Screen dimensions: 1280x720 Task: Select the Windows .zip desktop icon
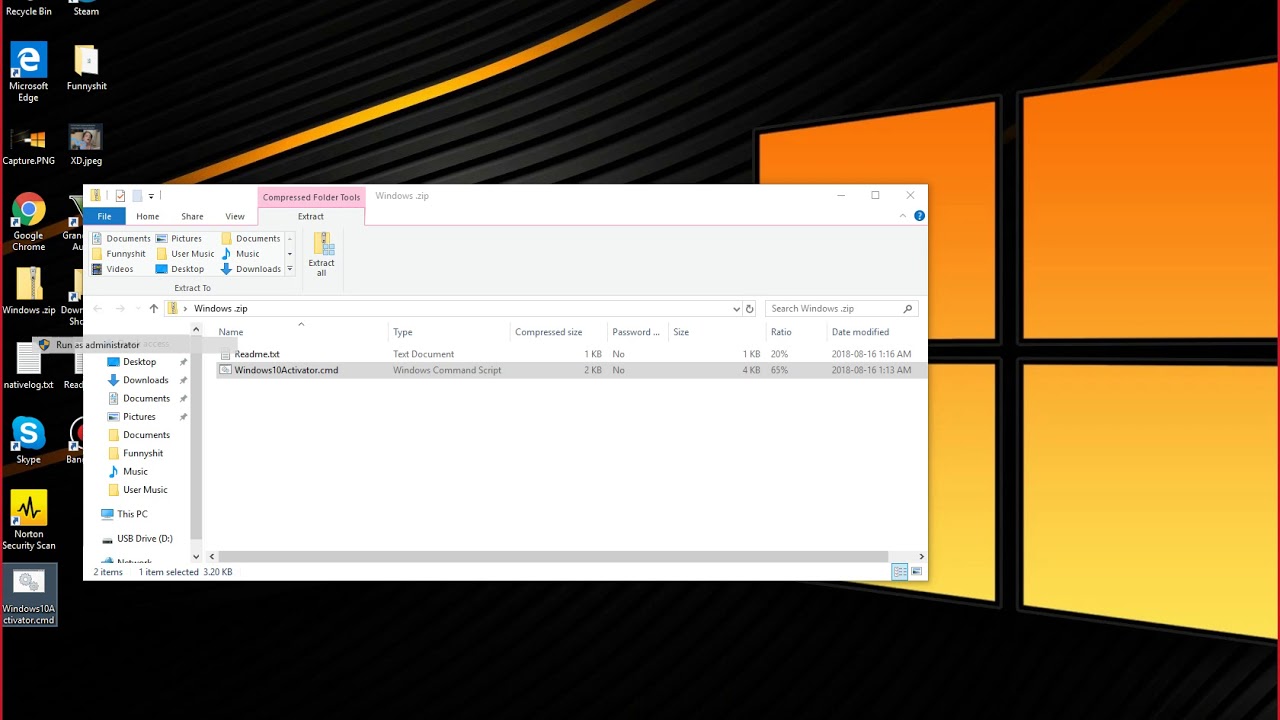point(28,291)
